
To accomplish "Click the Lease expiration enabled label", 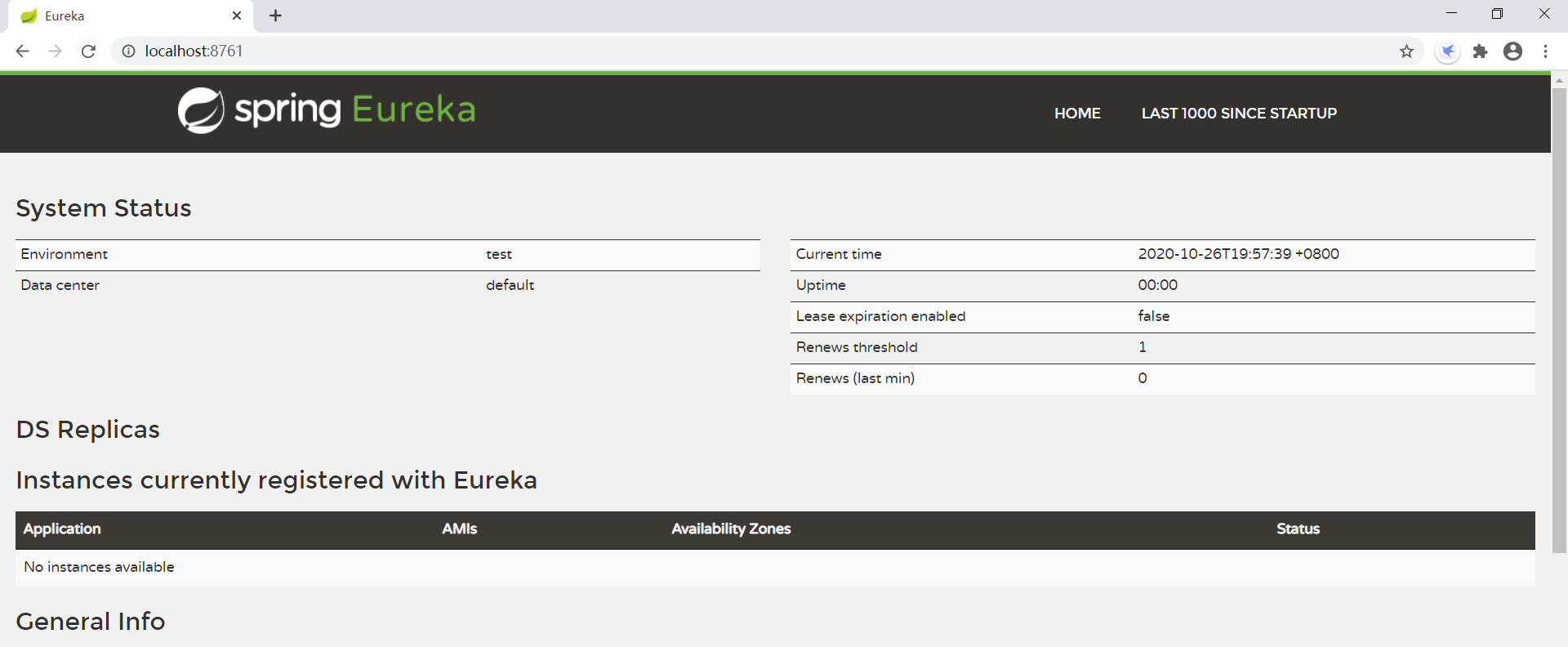I will click(880, 316).
